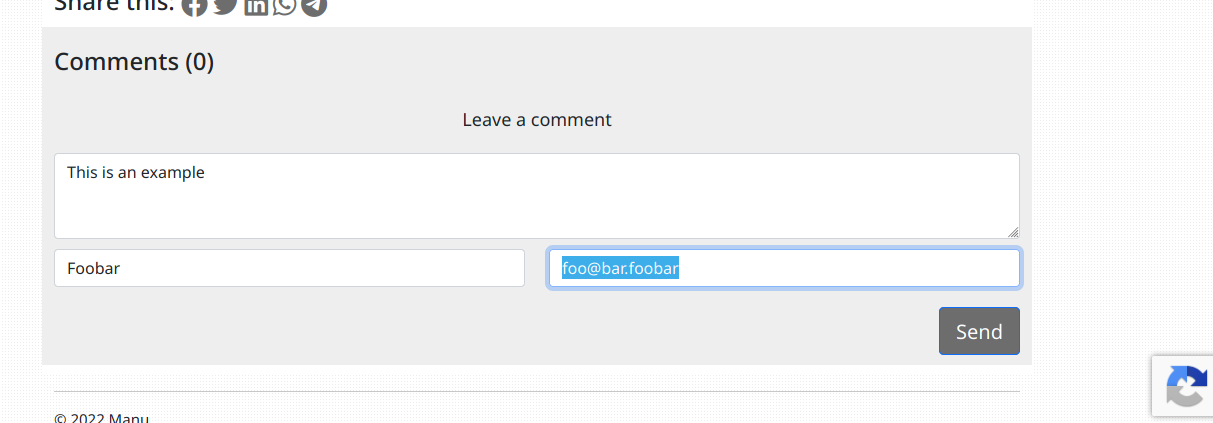Click the 'Leave a comment' label
Viewport: 1213px width, 423px height.
click(537, 120)
